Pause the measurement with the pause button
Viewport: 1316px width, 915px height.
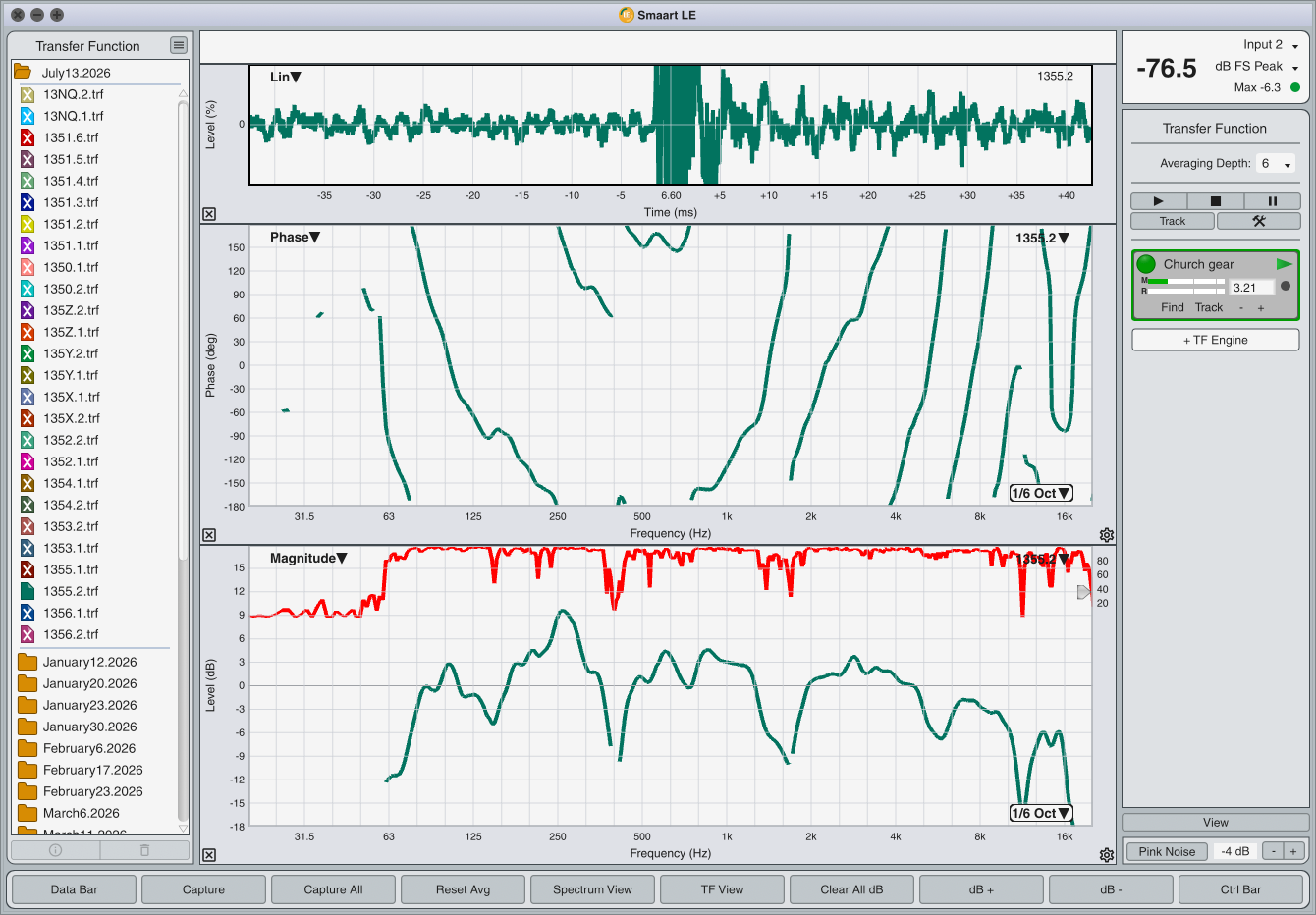point(1272,201)
